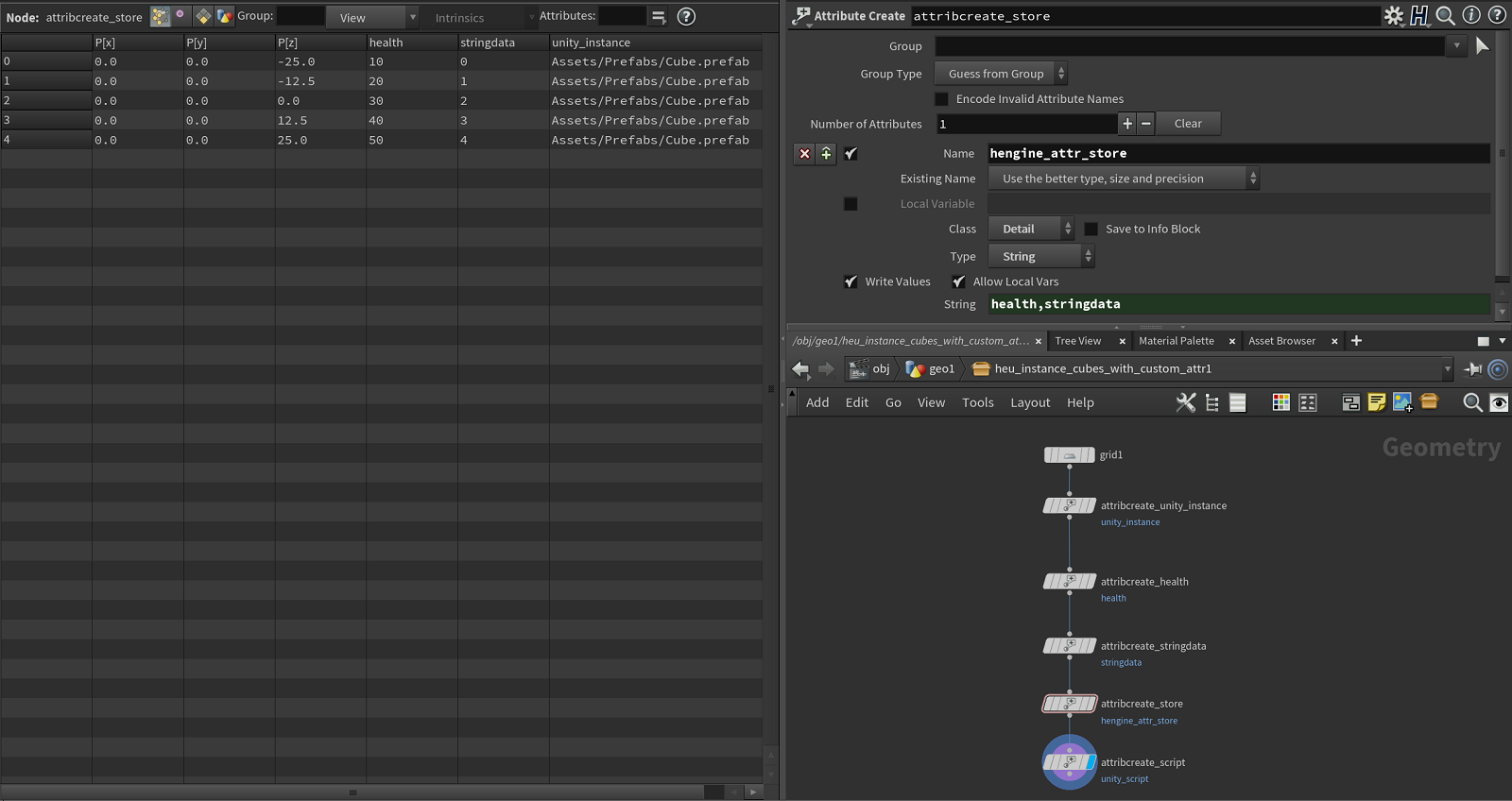Toggle the Save to Info Block checkbox

click(x=1091, y=230)
